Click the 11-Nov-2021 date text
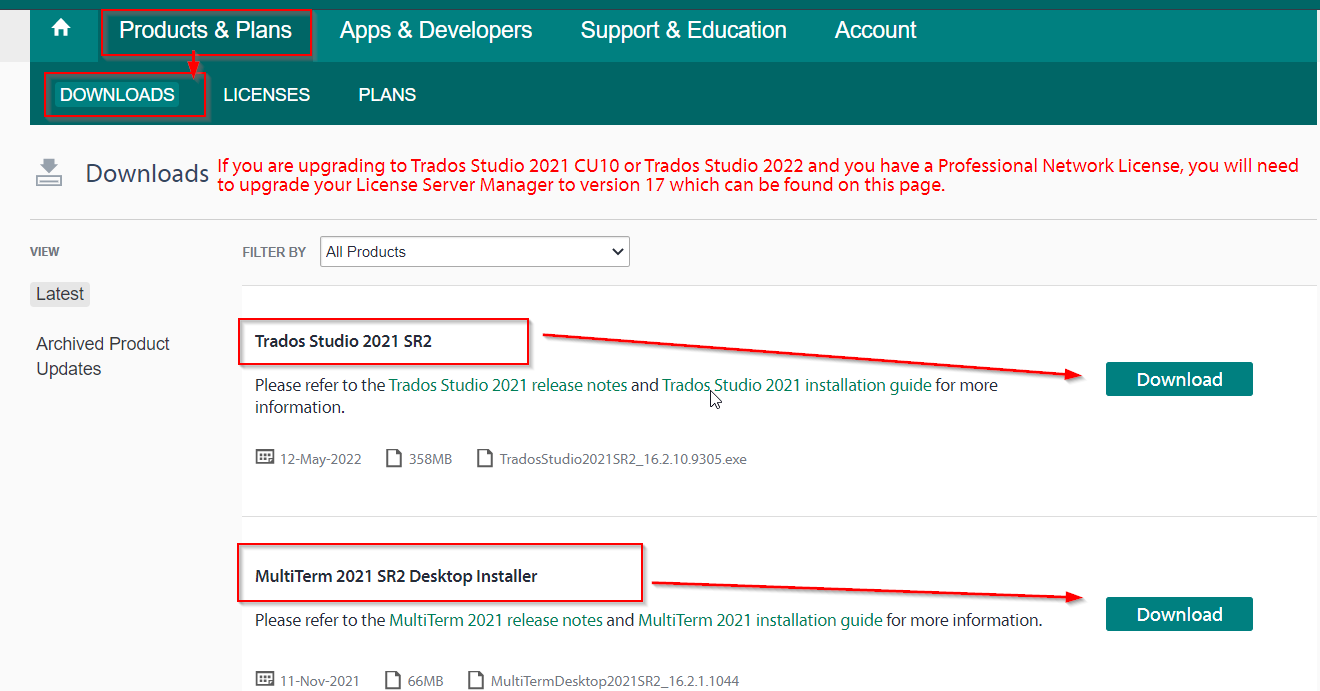The image size is (1320, 691). [x=319, y=681]
